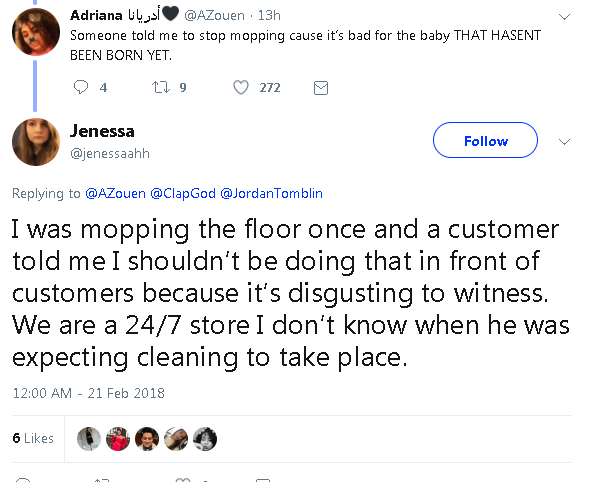Open the @ClapGod mention link
This screenshot has width=605, height=482.
(185, 193)
